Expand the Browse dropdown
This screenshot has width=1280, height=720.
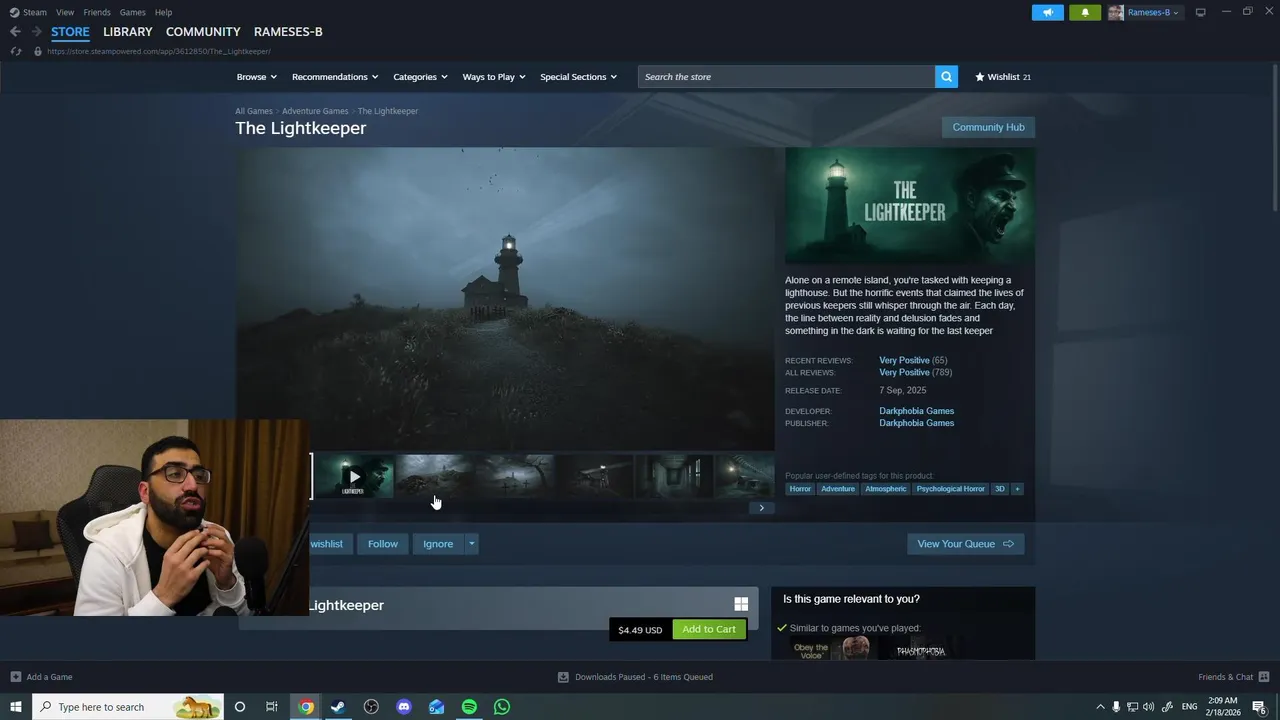[x=257, y=77]
